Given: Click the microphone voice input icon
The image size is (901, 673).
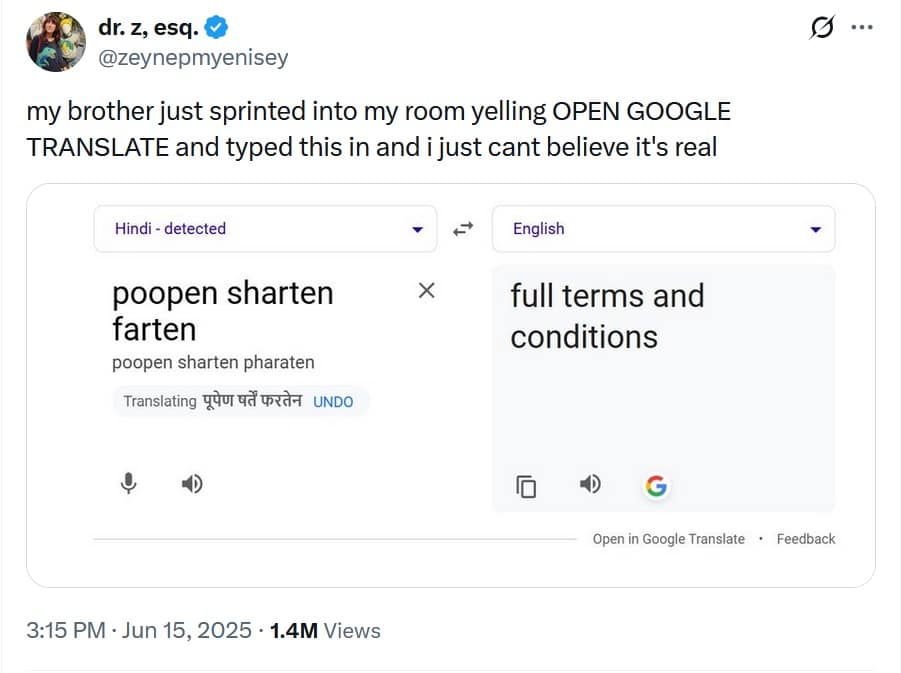Looking at the screenshot, I should click(x=128, y=484).
